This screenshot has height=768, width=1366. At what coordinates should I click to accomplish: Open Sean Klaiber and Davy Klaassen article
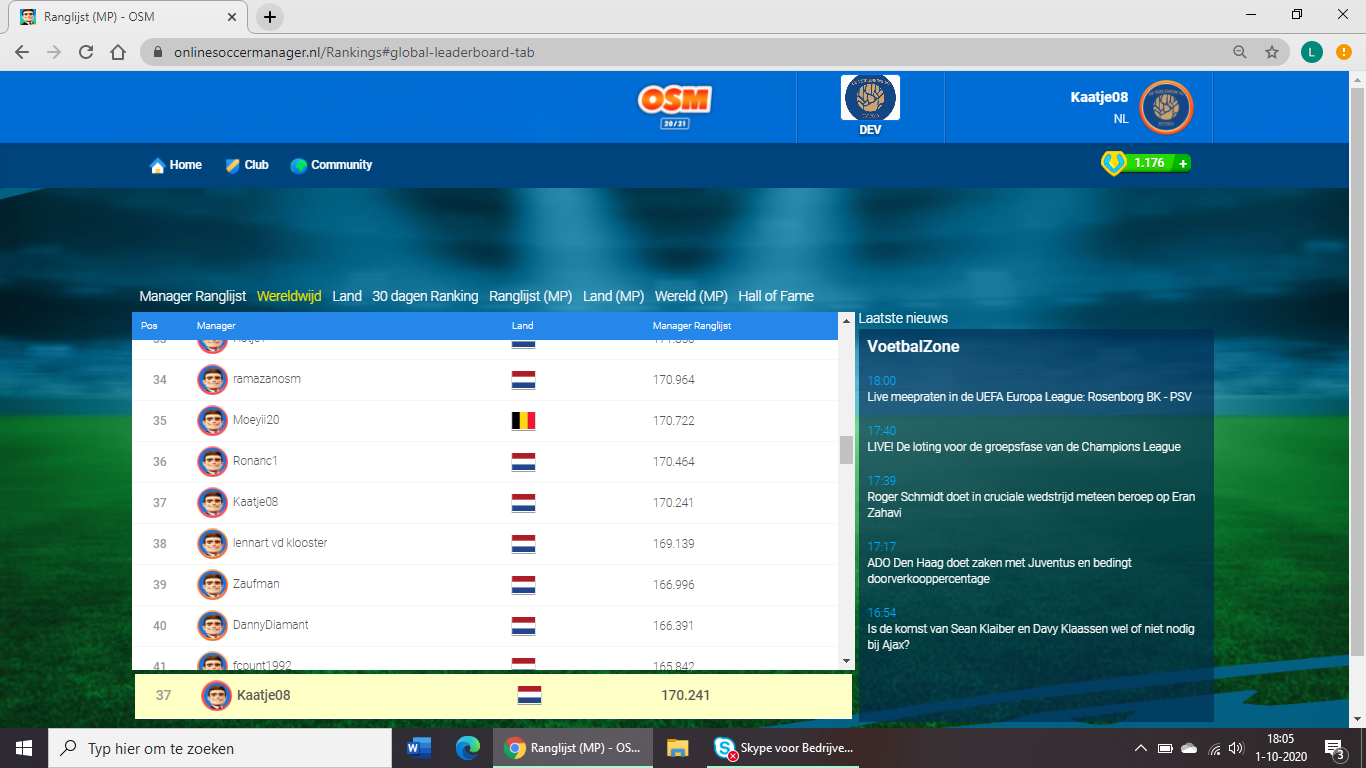[x=1031, y=637]
